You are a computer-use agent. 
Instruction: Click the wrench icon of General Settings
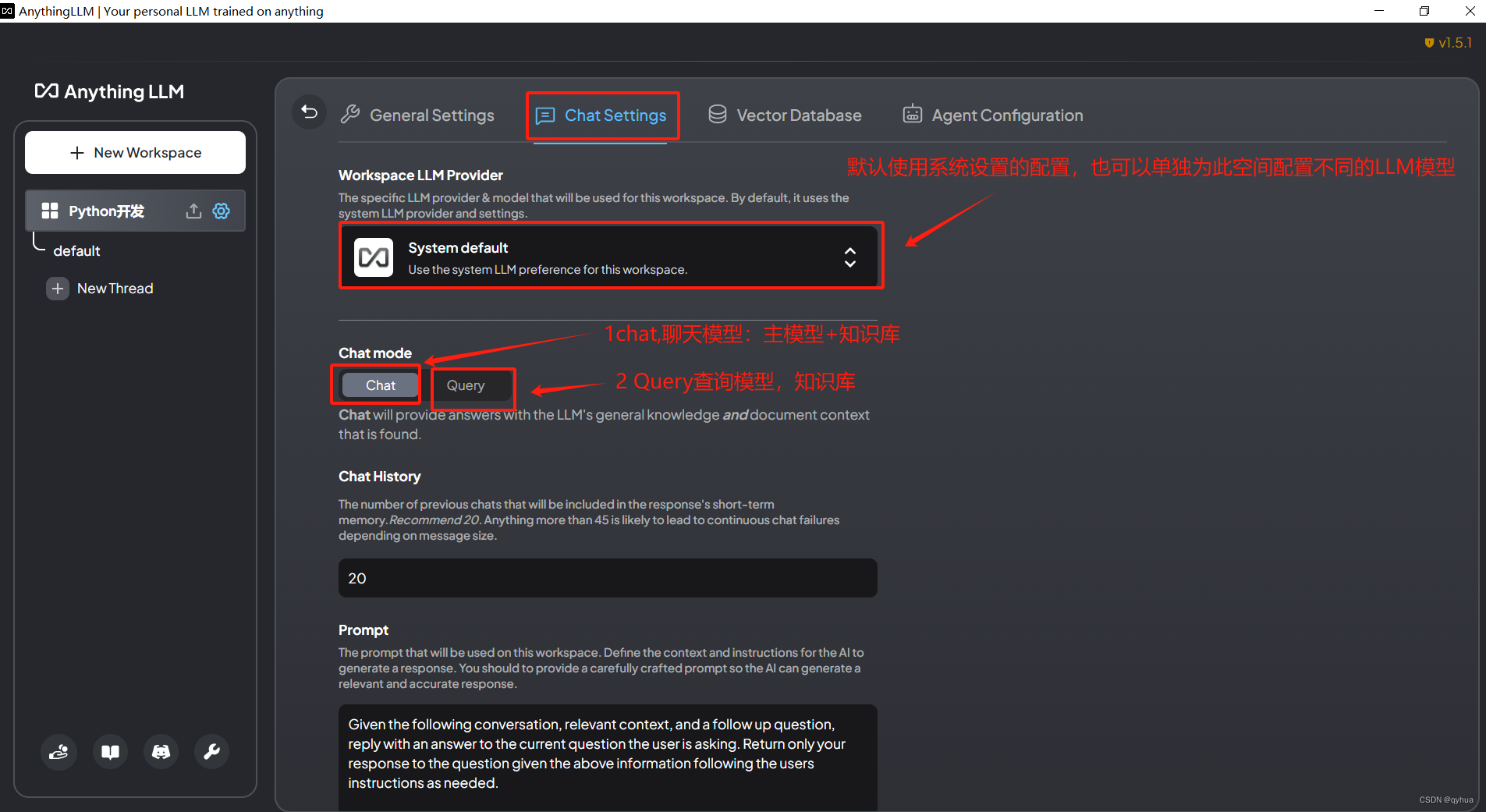point(350,115)
